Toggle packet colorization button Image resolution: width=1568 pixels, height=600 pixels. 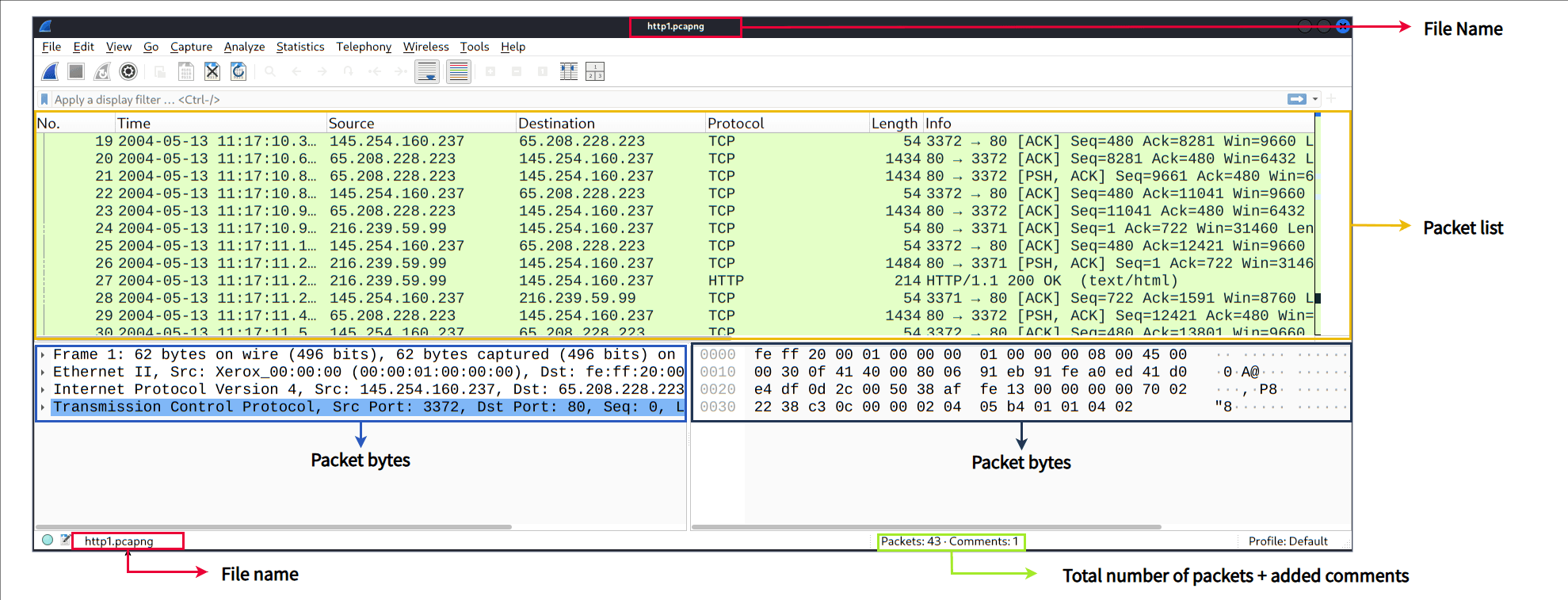pyautogui.click(x=459, y=72)
